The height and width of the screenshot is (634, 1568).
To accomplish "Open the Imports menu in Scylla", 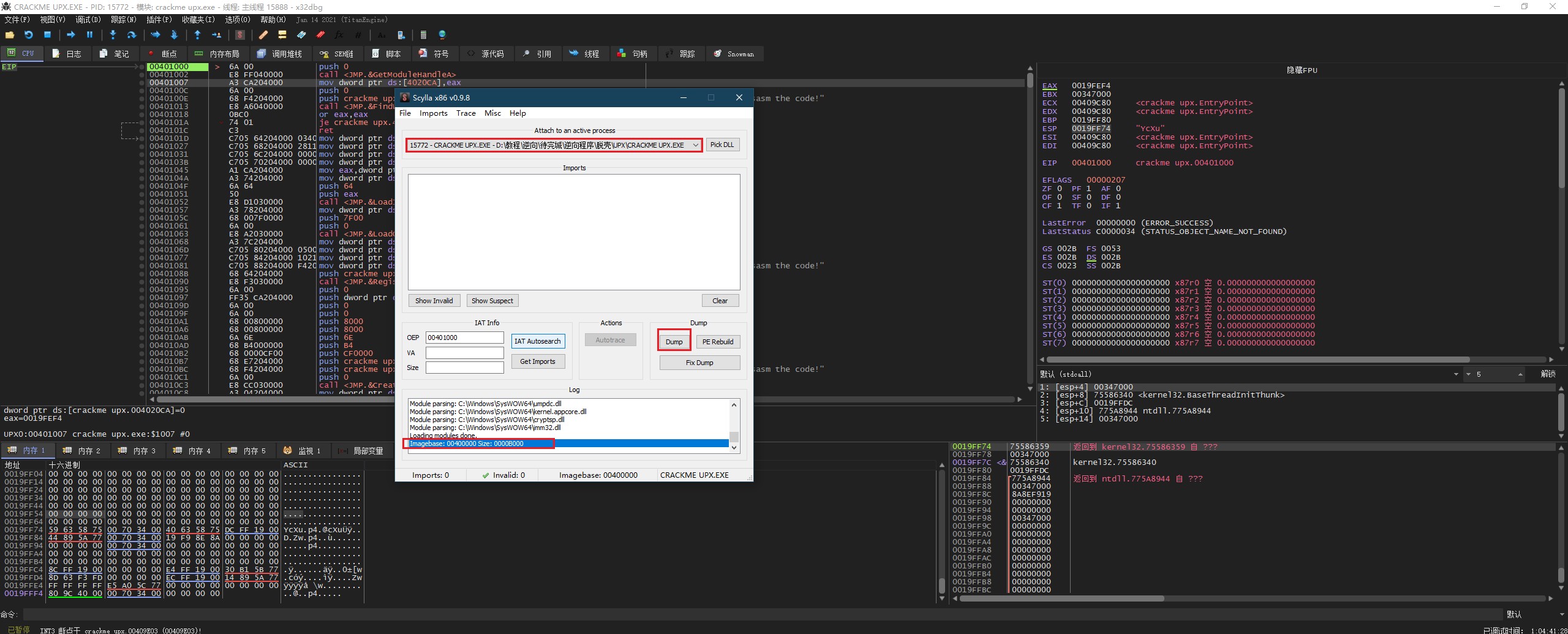I will (x=433, y=113).
